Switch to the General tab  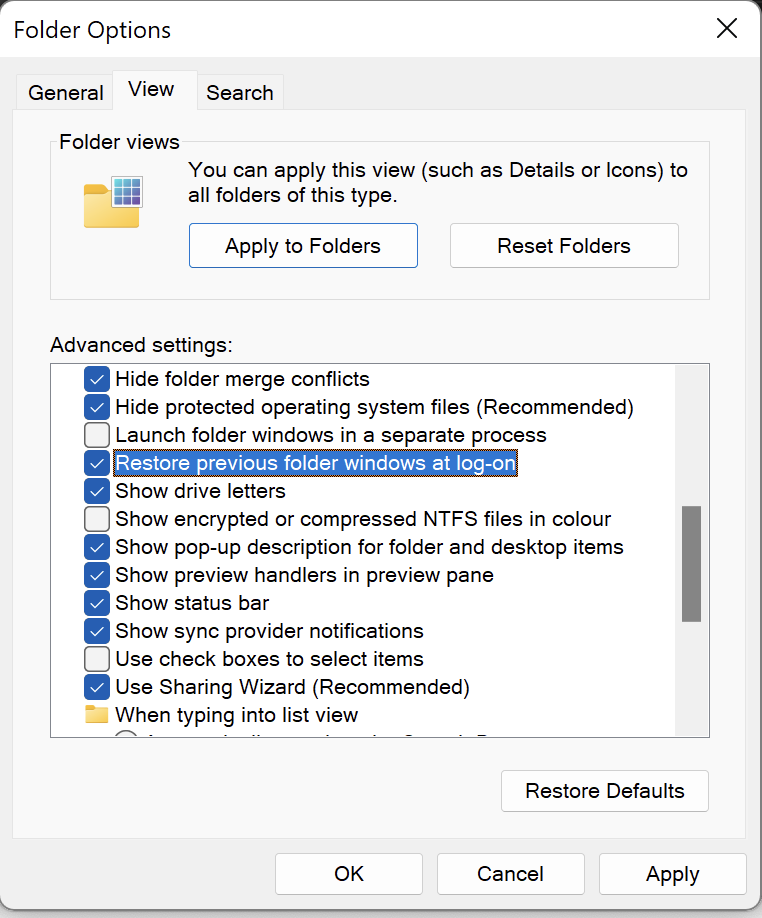[64, 92]
